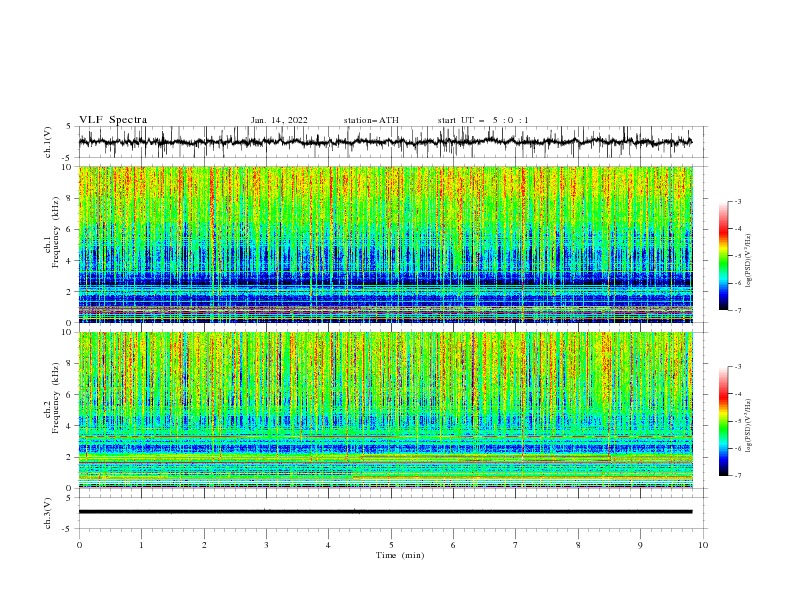Click the "2" frequency tick of ch.1

tap(69, 292)
